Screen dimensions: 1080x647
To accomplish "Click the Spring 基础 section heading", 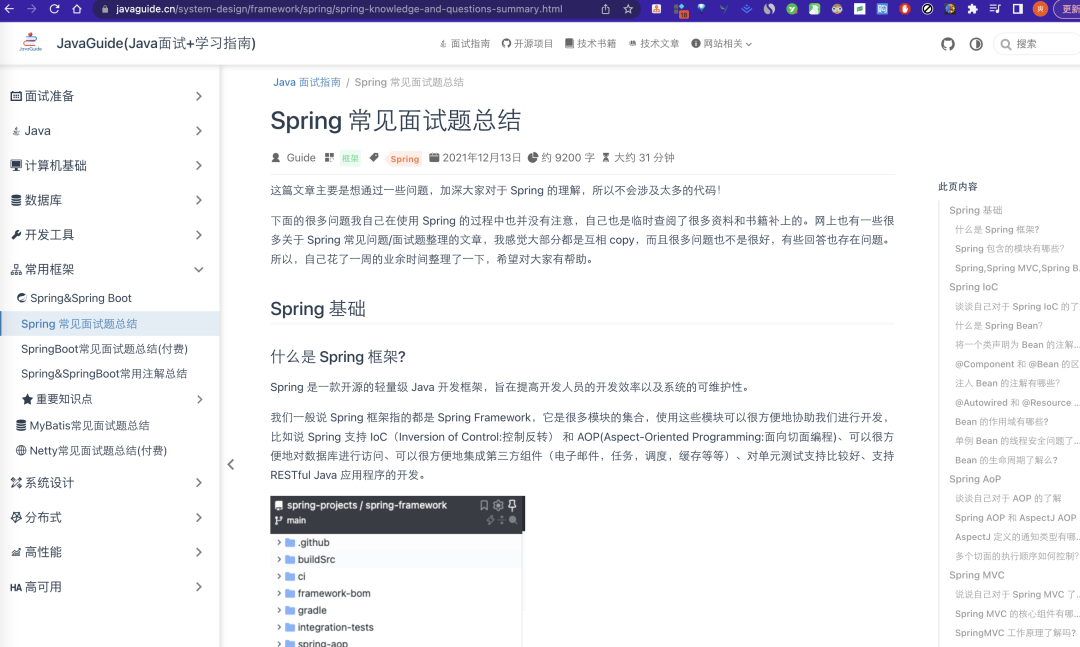I will pyautogui.click(x=318, y=309).
